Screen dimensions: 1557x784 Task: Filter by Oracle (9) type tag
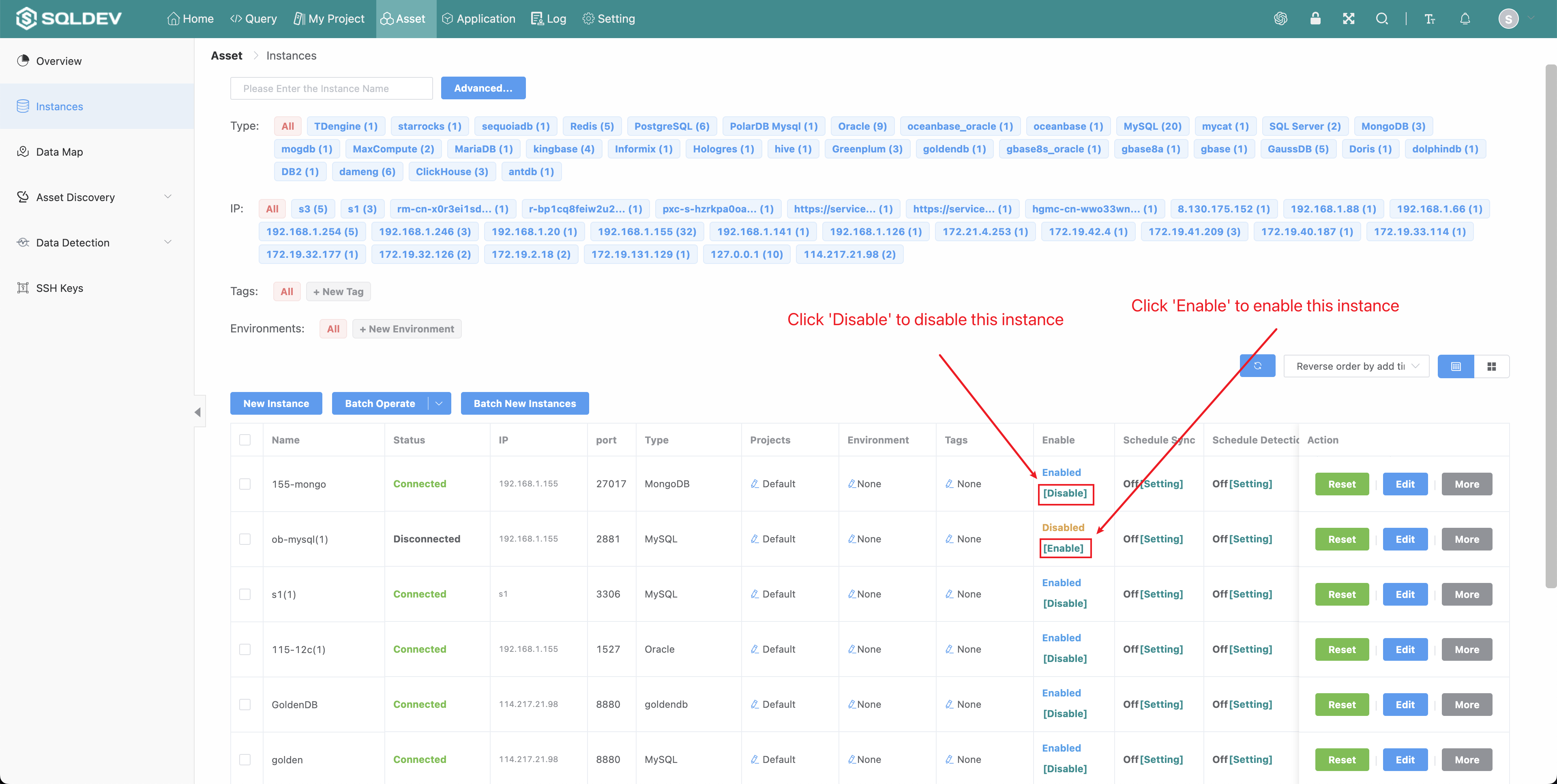click(x=862, y=126)
